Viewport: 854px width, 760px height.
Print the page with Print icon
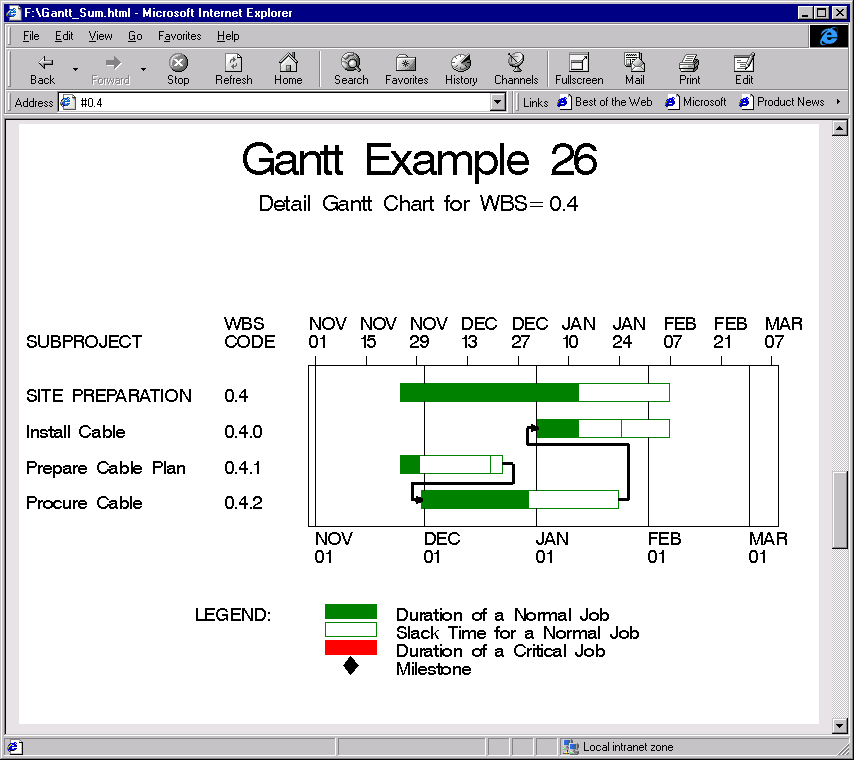point(689,69)
